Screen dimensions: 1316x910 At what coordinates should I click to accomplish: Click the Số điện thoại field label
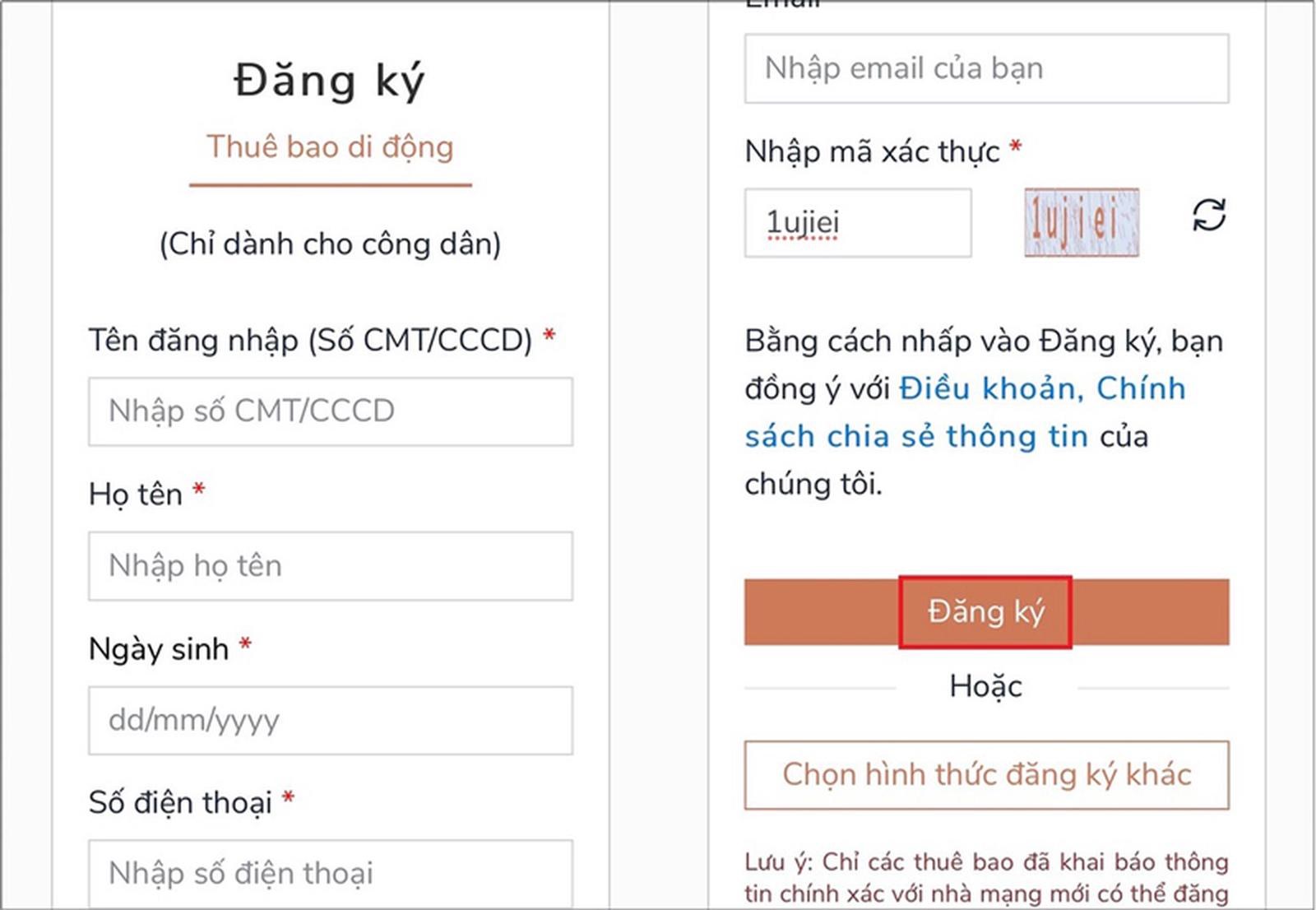[180, 803]
